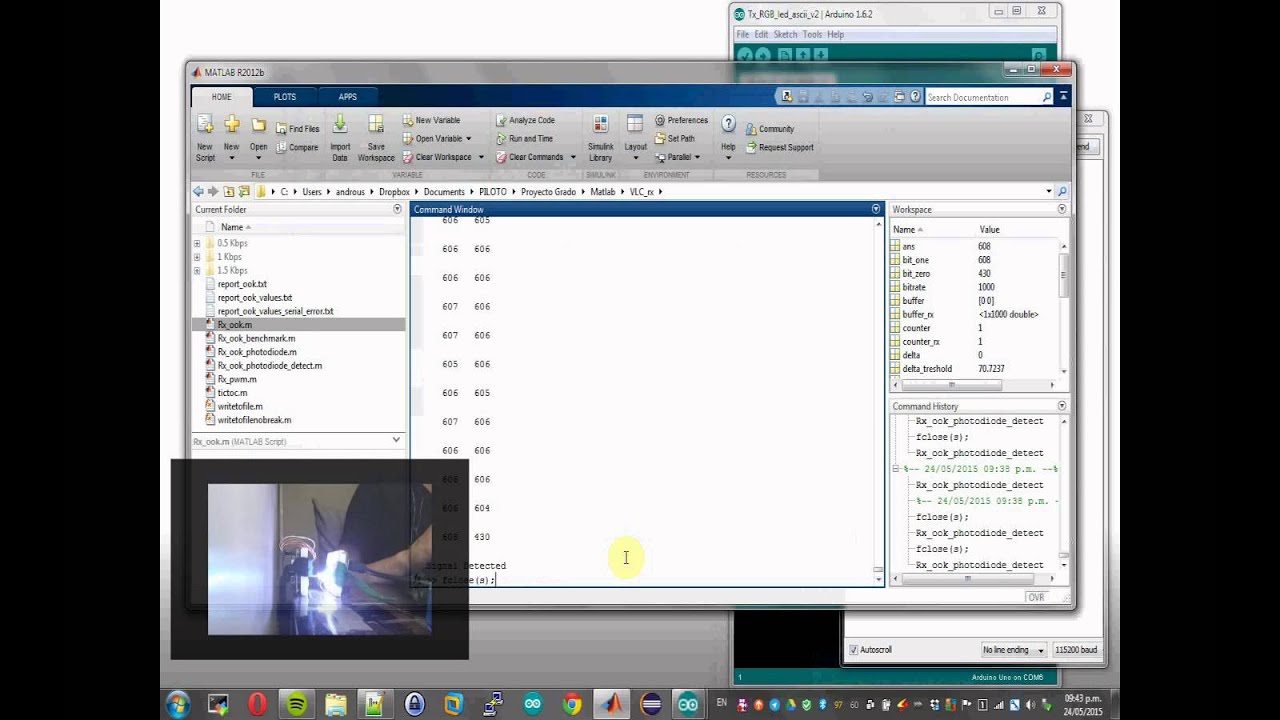Image resolution: width=1280 pixels, height=720 pixels.
Task: Click the New Variable tool
Action: pyautogui.click(x=431, y=120)
